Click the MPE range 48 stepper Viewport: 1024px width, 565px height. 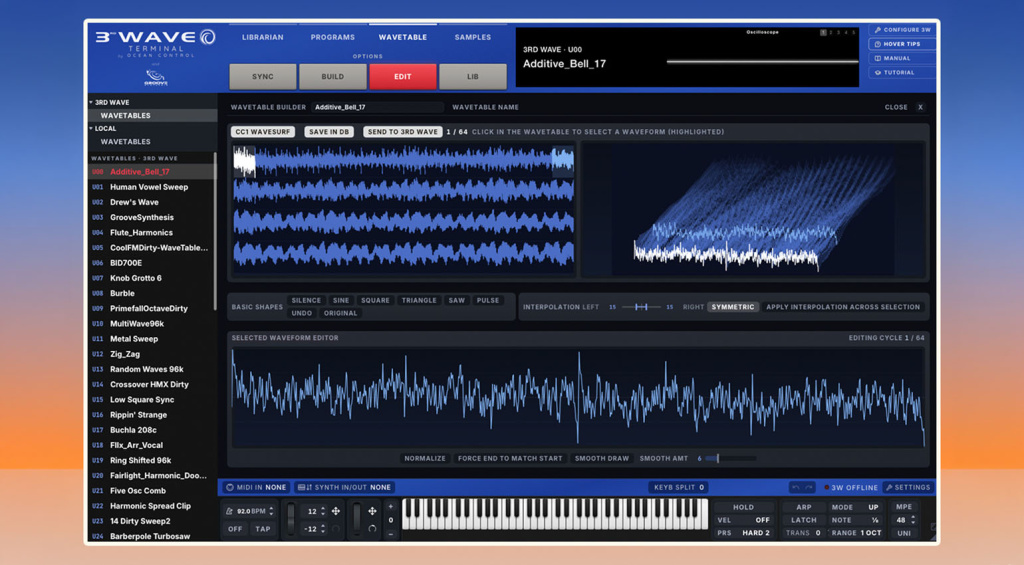click(x=913, y=521)
